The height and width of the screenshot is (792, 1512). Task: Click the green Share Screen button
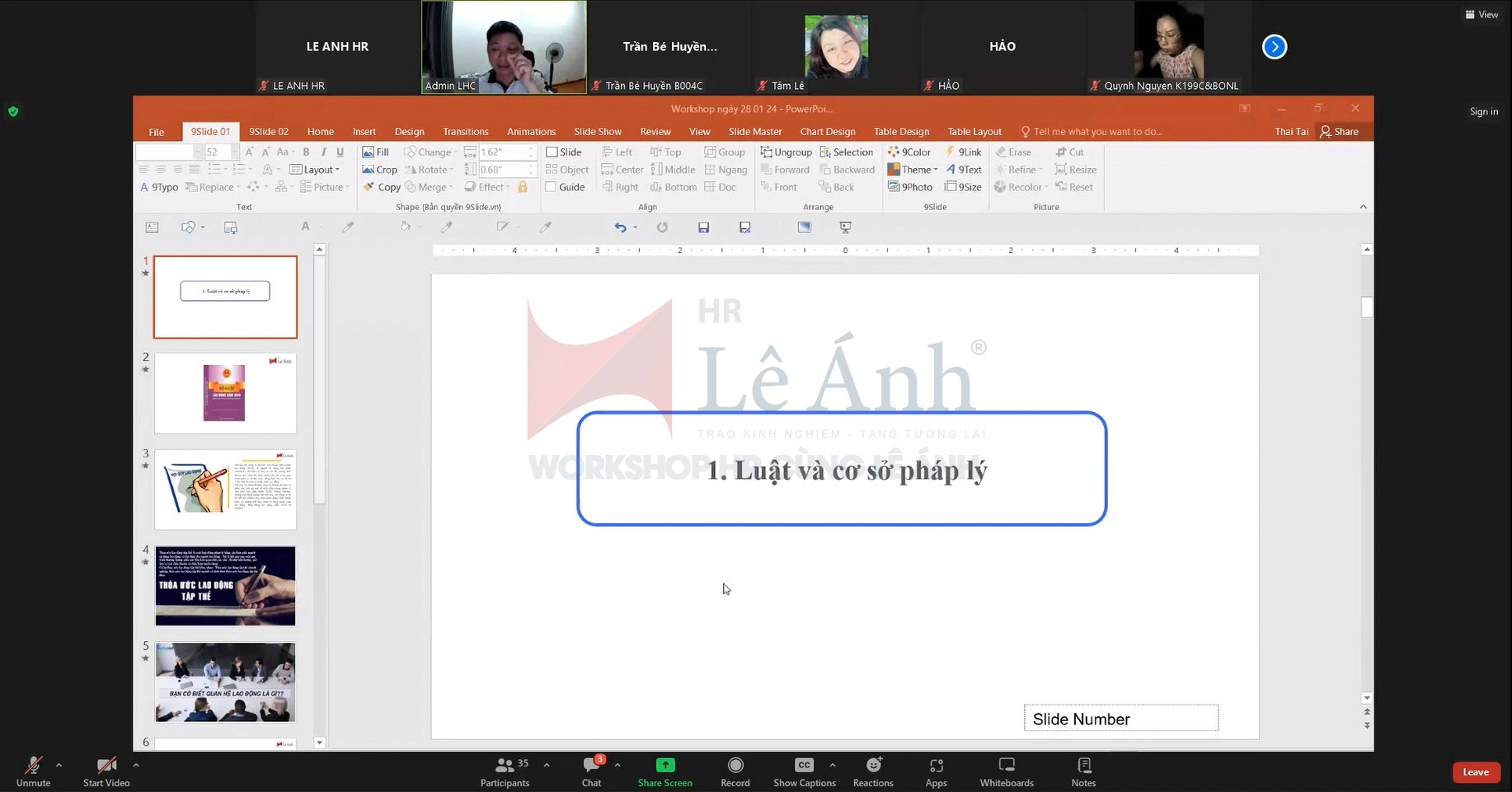[664, 771]
